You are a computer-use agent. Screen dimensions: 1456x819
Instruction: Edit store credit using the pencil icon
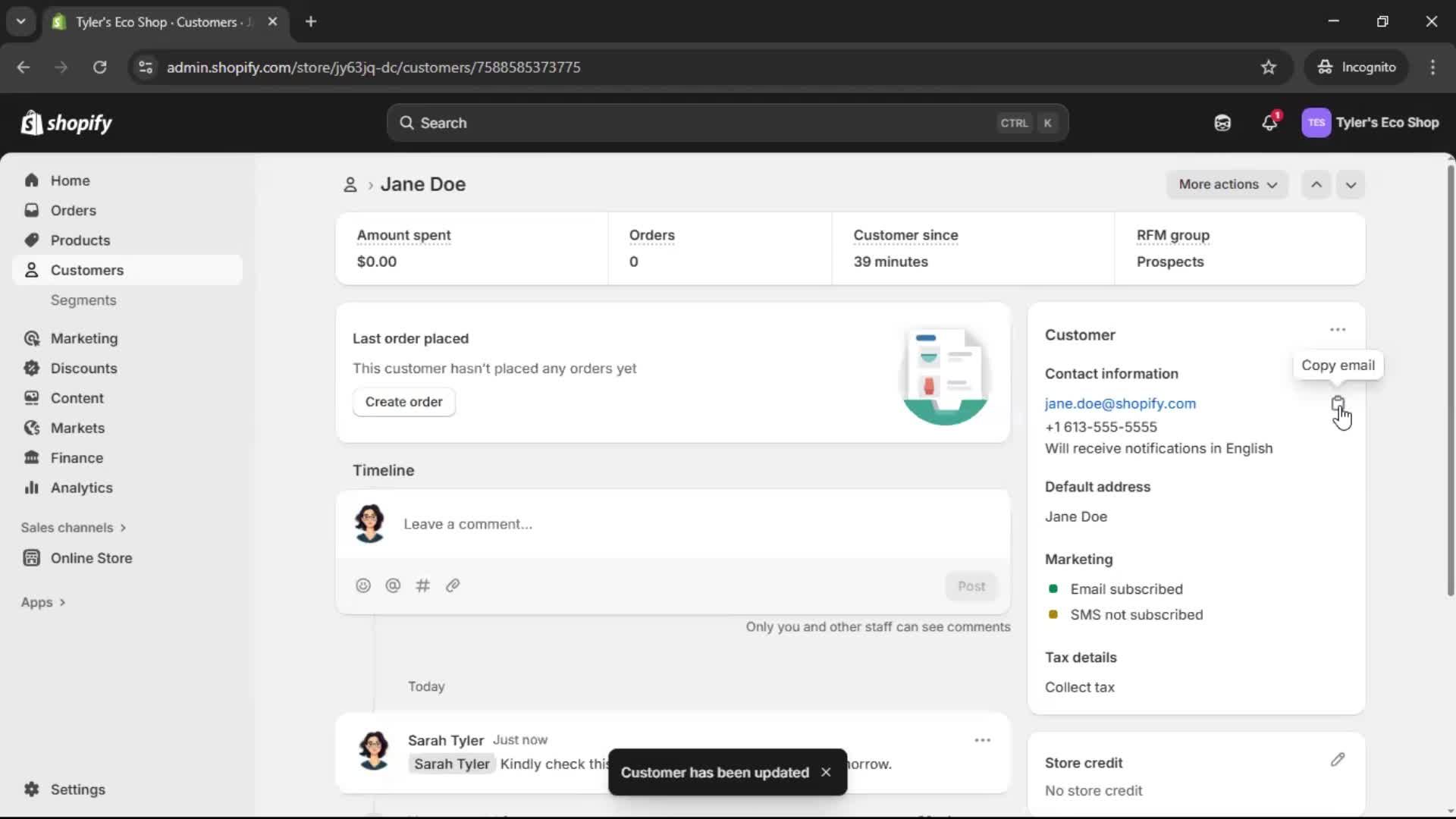[x=1338, y=761]
